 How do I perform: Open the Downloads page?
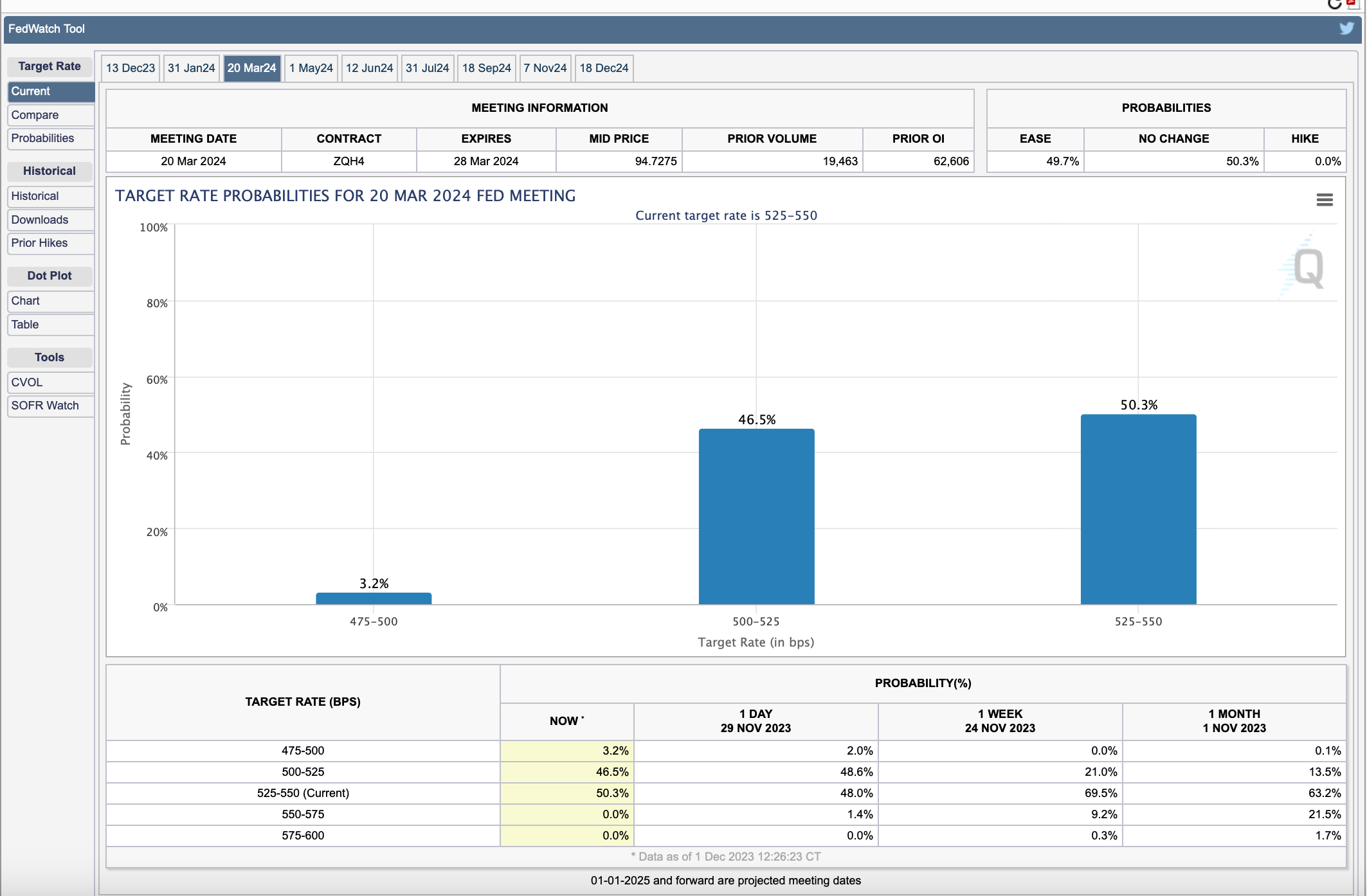point(51,220)
